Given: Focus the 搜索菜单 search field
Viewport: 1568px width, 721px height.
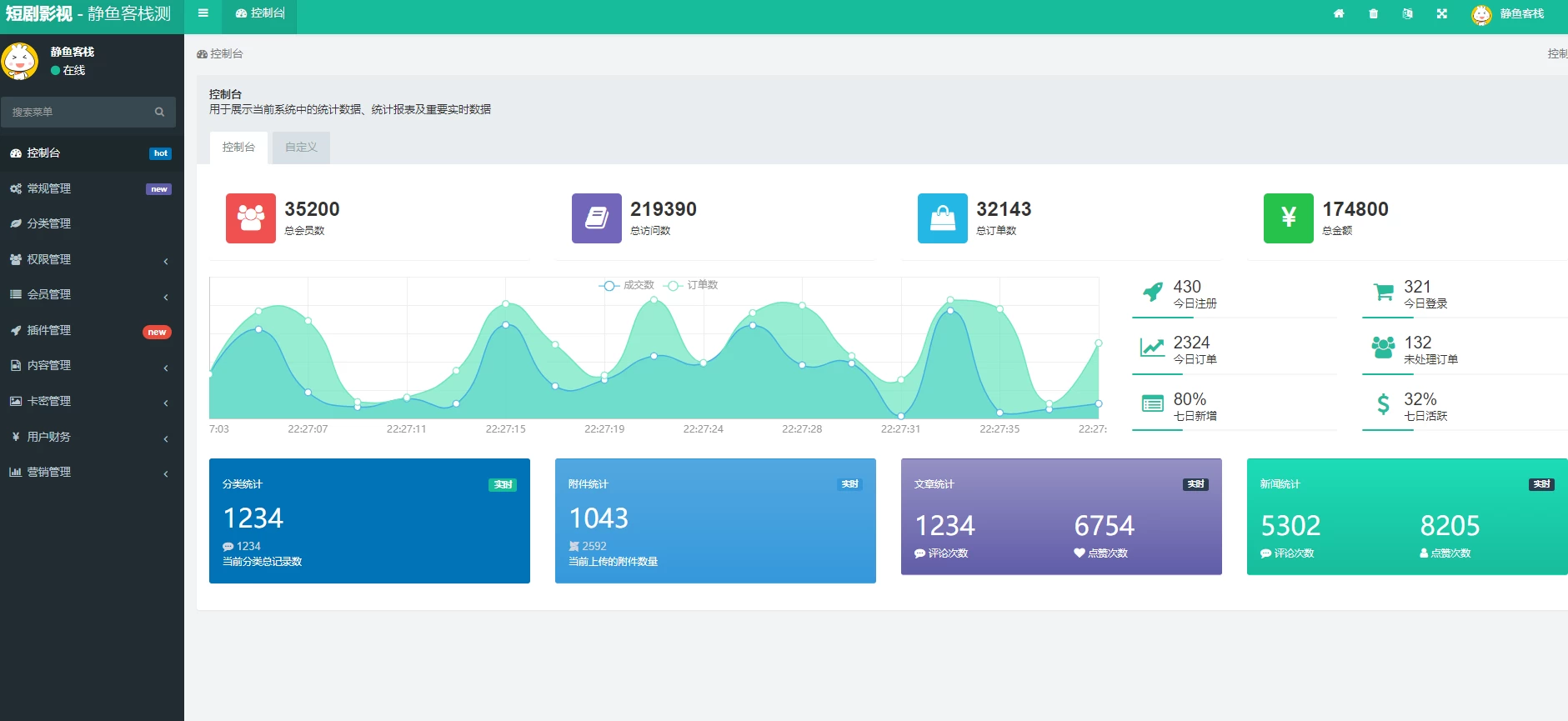Looking at the screenshot, I should point(79,112).
